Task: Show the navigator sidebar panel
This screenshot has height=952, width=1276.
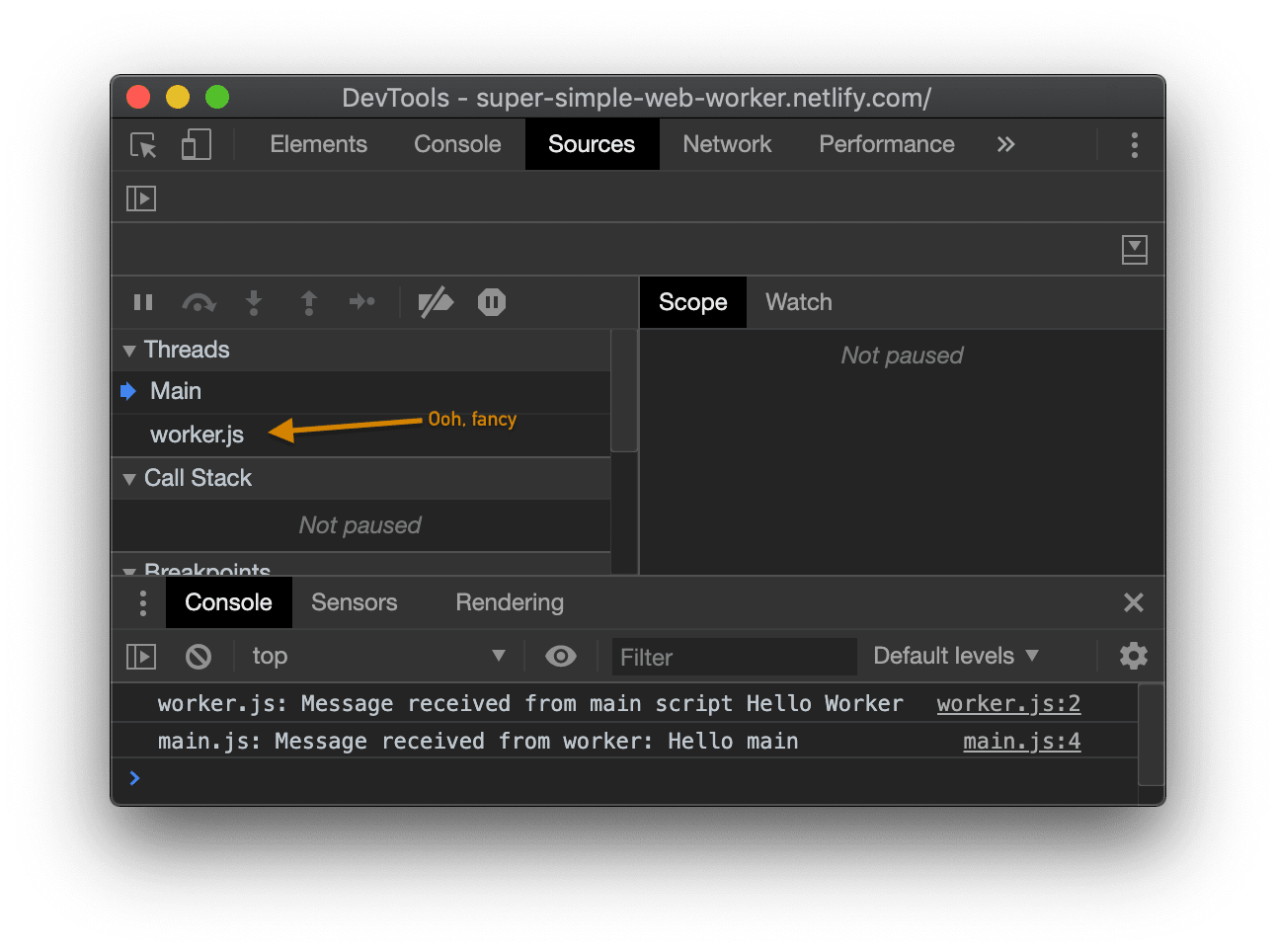Action: click(x=140, y=198)
